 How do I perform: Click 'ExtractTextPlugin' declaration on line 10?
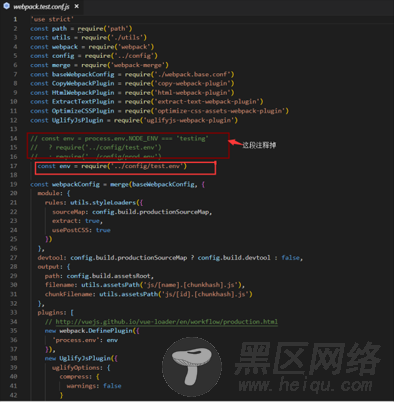[x=83, y=102]
